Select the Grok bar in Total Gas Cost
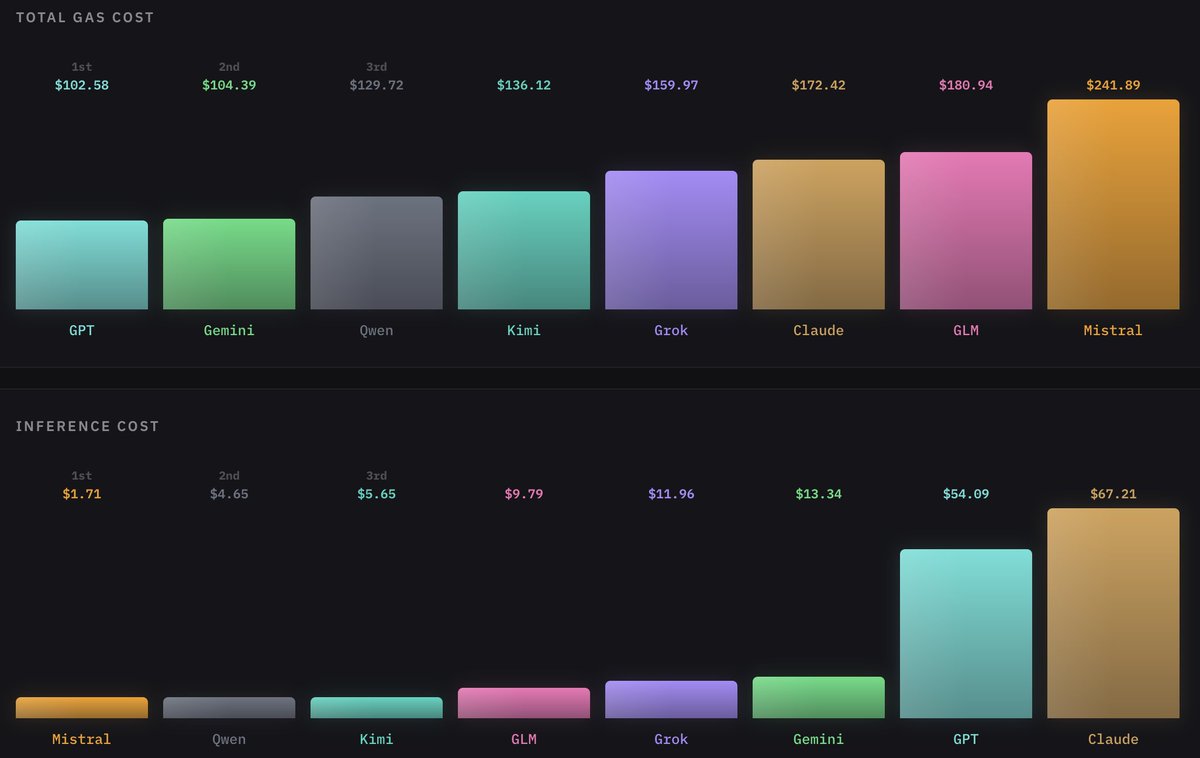1200x758 pixels. (671, 240)
